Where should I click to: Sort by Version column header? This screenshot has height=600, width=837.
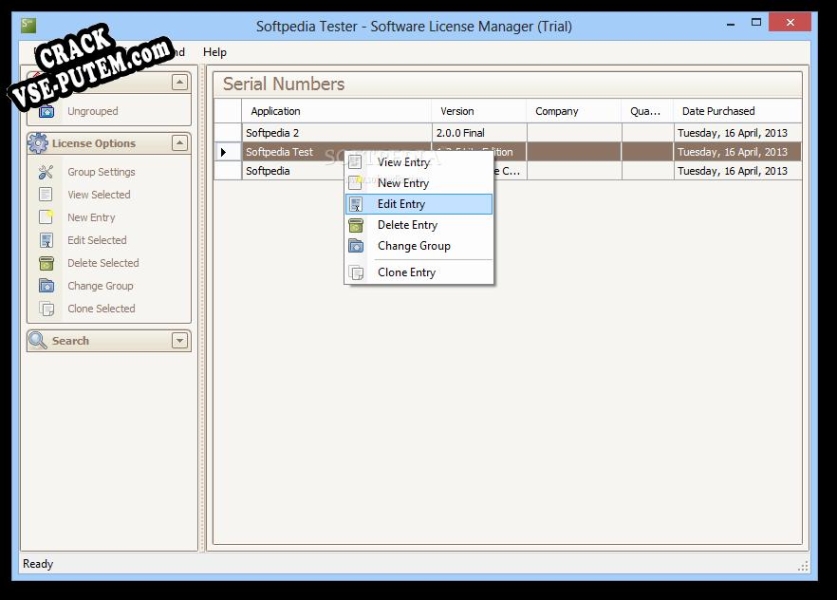click(479, 111)
